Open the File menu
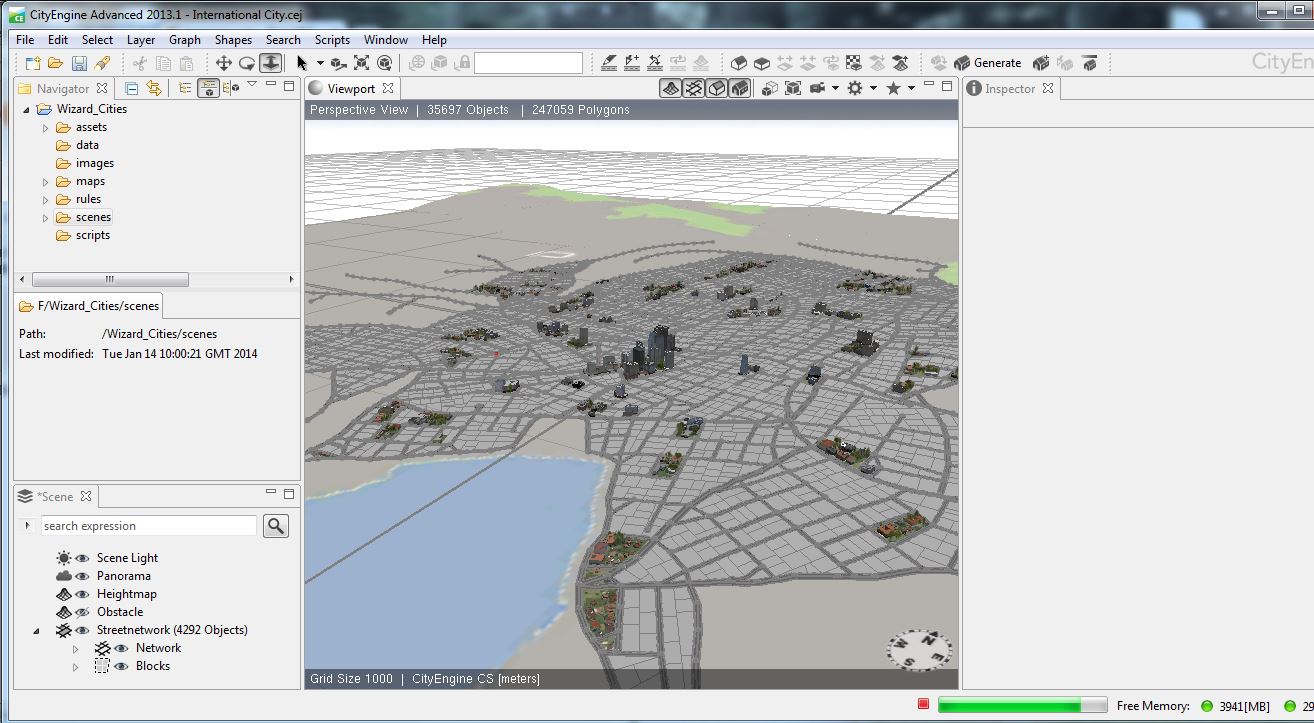 click(x=25, y=40)
